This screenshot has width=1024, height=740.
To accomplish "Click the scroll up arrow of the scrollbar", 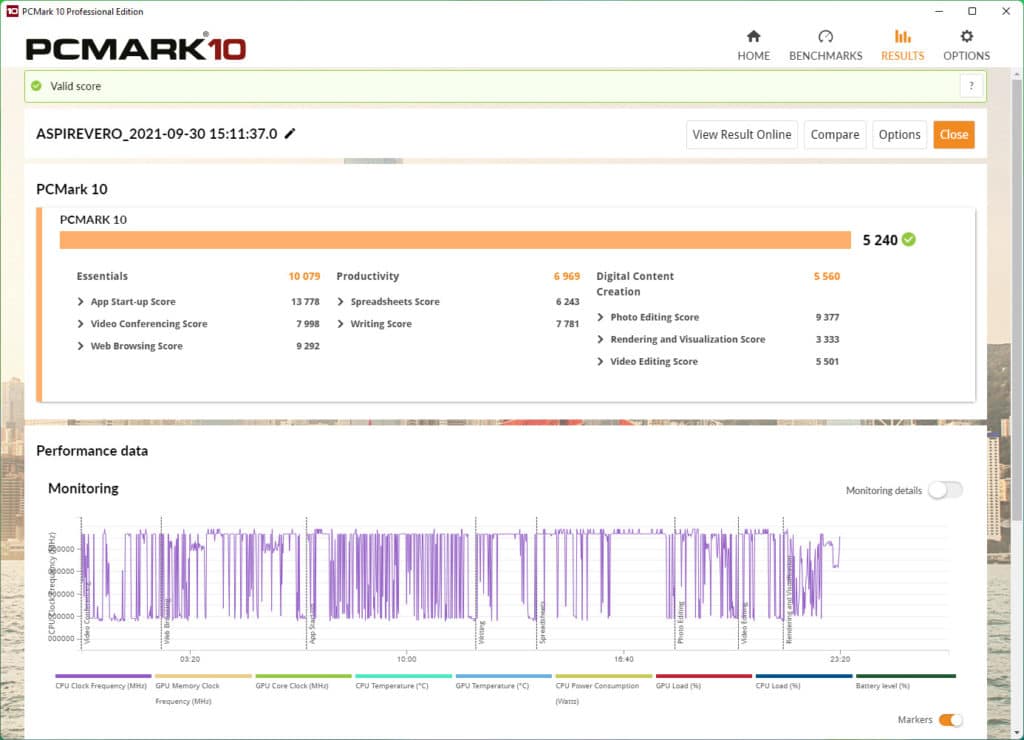I will pos(1016,74).
